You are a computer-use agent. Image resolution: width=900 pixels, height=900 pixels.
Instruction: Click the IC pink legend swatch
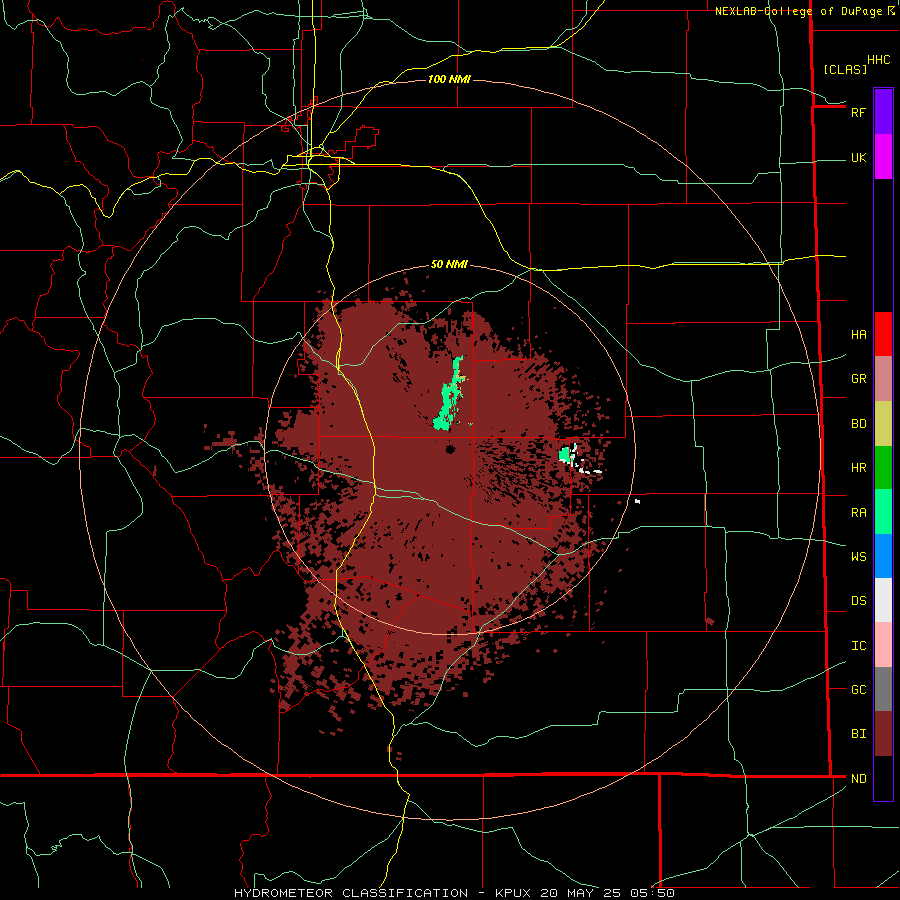pyautogui.click(x=883, y=645)
